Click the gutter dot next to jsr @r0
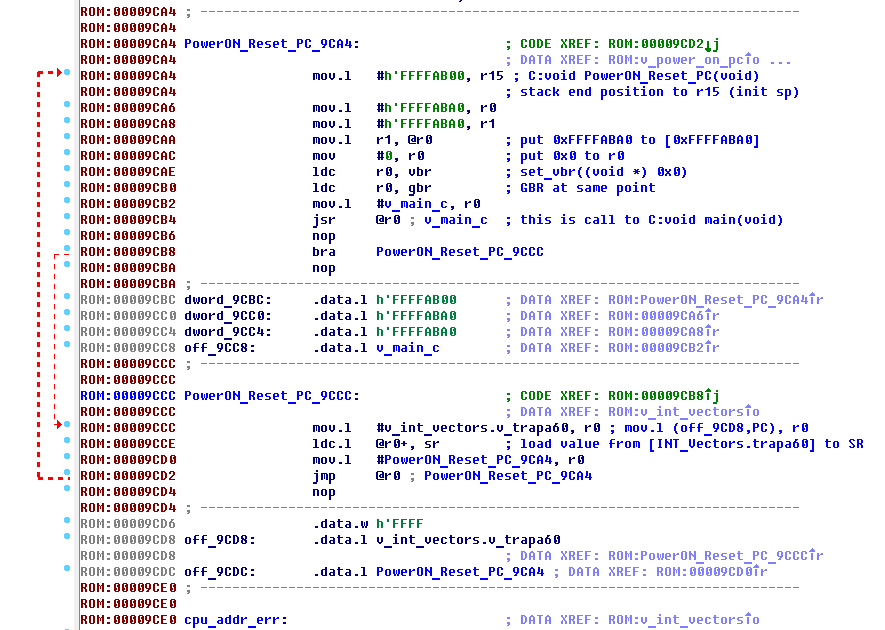Screen dimensions: 885x630 (x=66, y=218)
